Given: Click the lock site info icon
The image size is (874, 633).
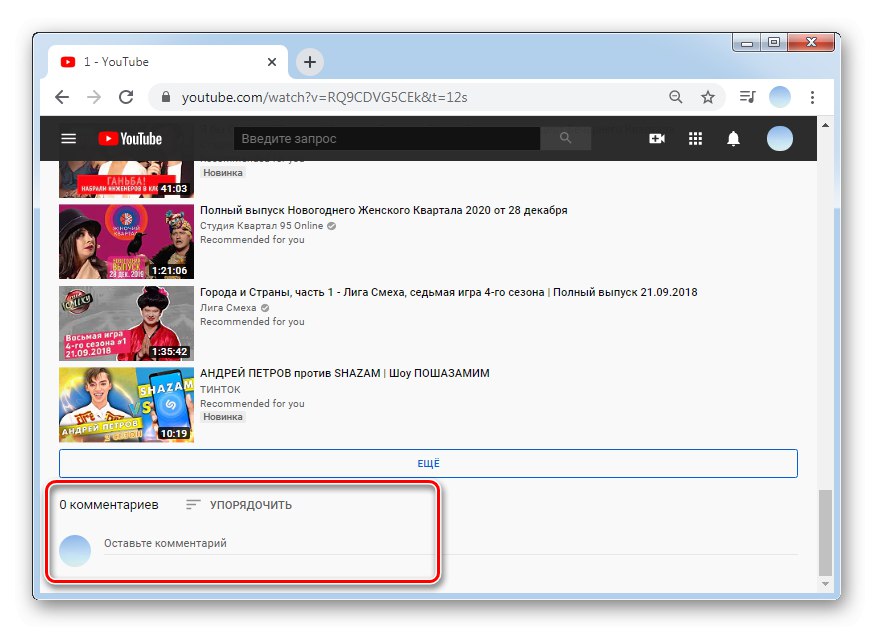Looking at the screenshot, I should click(x=166, y=97).
